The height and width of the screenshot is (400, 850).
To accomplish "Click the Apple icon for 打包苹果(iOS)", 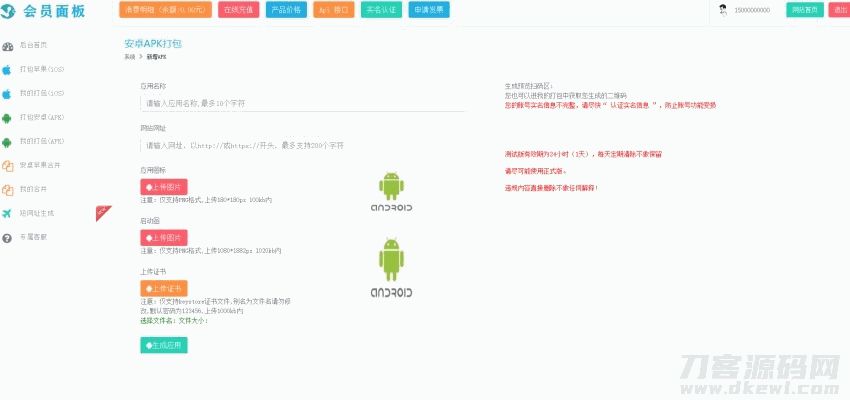I will (7, 70).
